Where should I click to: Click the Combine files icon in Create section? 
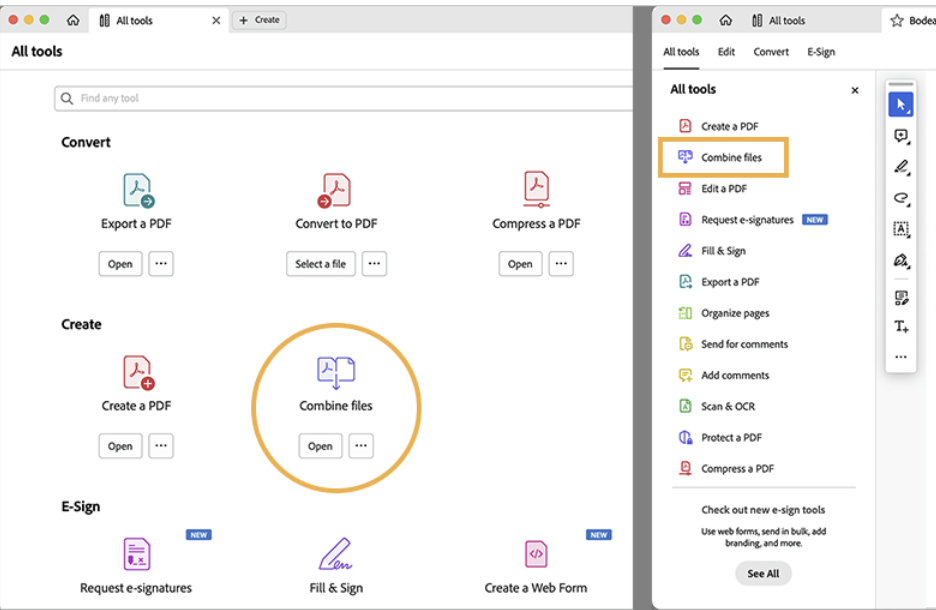tap(336, 372)
